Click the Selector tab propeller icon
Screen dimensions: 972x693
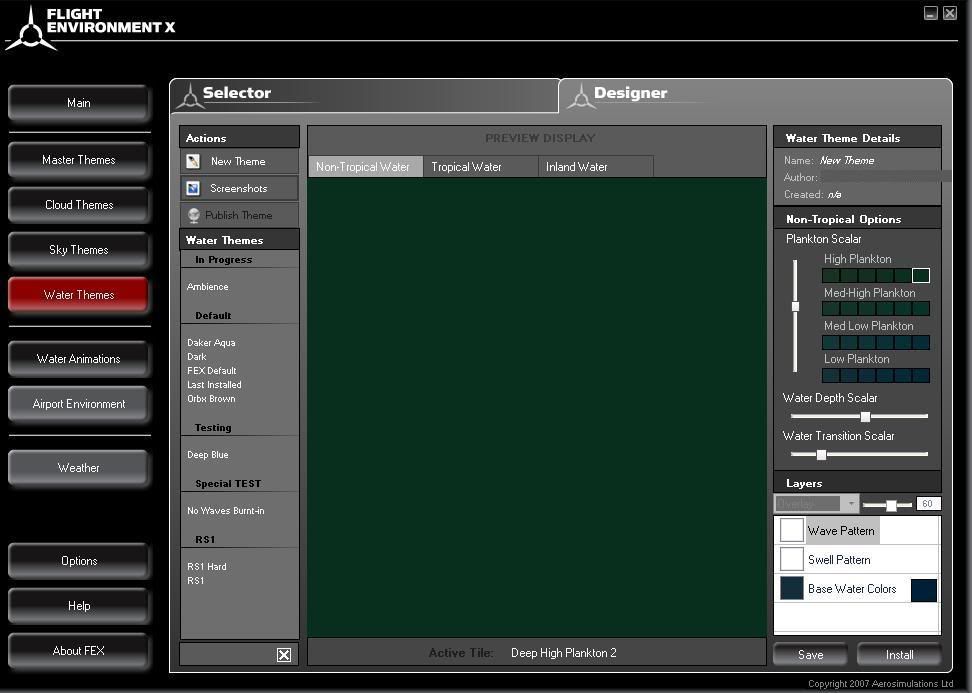(x=189, y=96)
